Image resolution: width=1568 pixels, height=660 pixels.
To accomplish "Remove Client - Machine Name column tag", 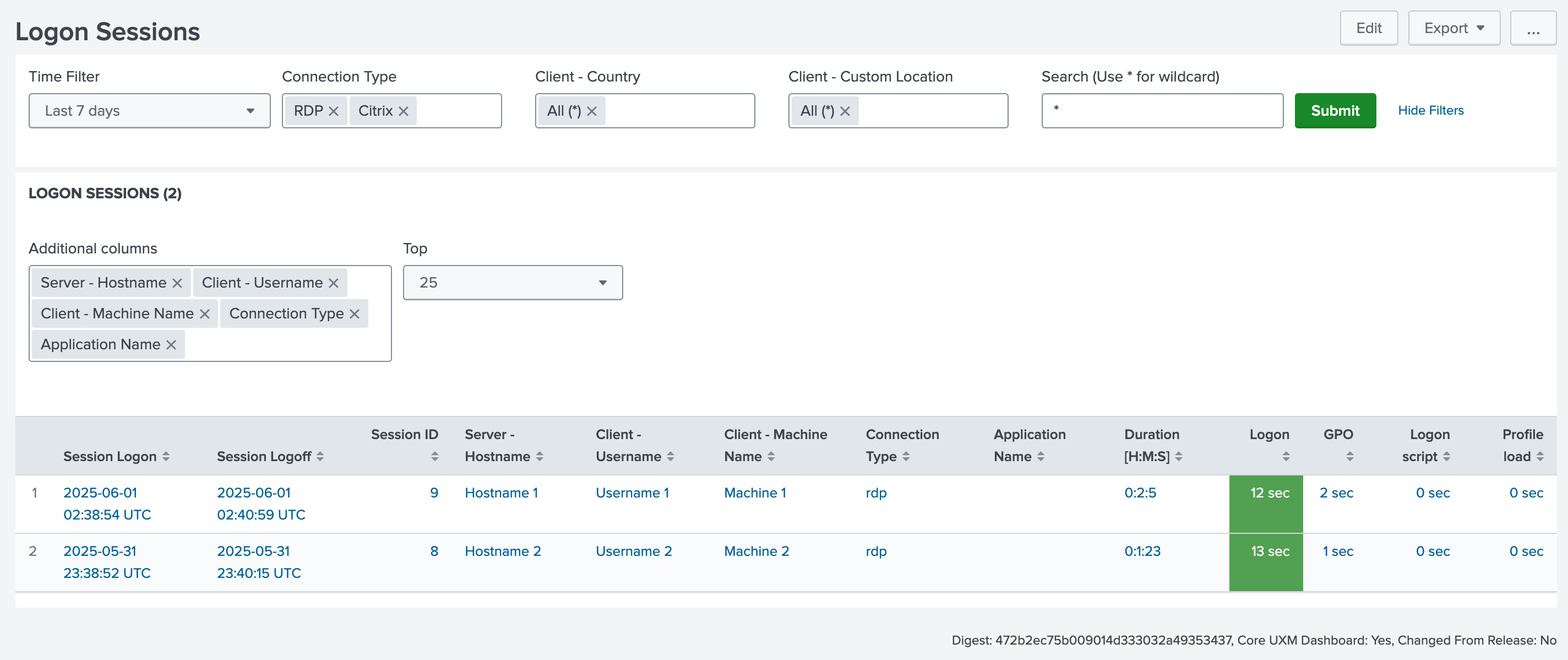I will 204,313.
